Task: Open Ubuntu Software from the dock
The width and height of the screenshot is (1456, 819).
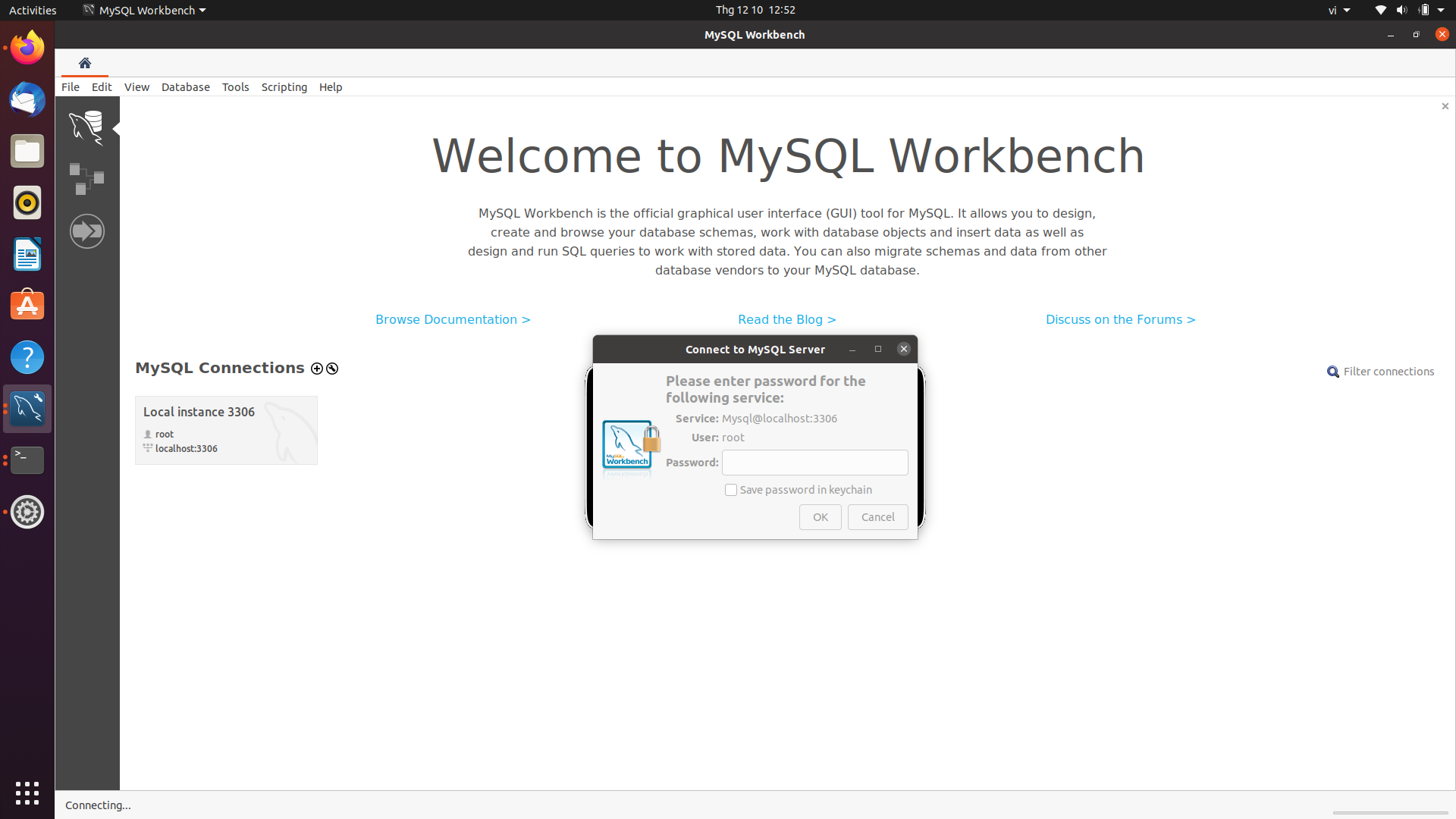Action: 27,305
